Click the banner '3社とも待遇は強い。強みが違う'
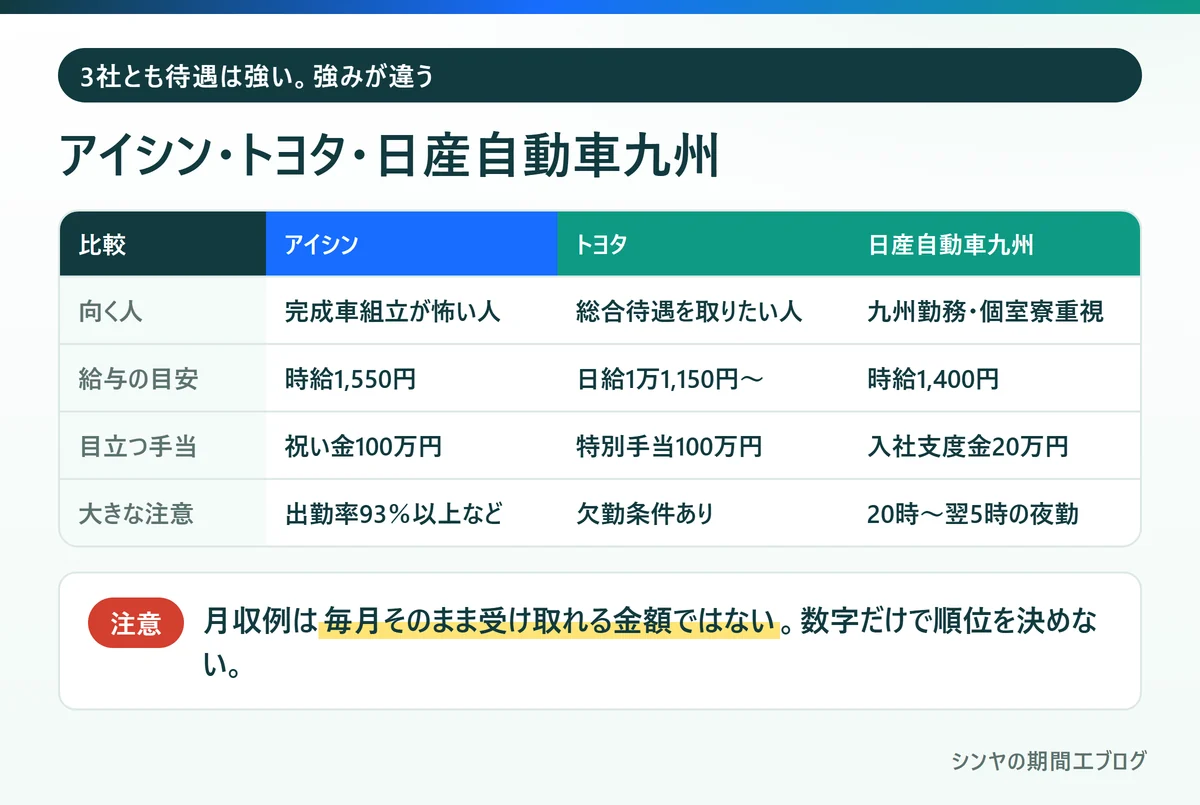 [600, 75]
